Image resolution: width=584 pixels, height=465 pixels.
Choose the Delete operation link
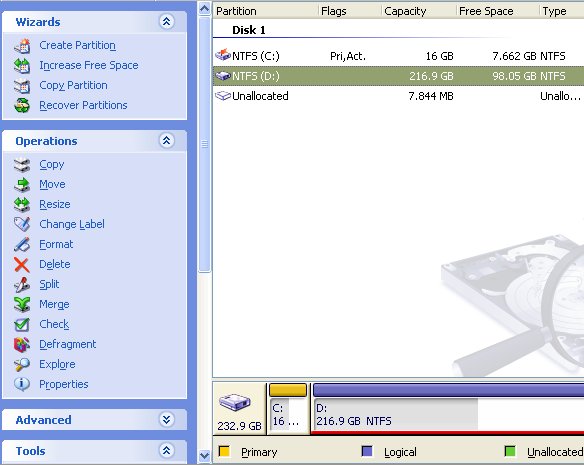pyautogui.click(x=55, y=265)
